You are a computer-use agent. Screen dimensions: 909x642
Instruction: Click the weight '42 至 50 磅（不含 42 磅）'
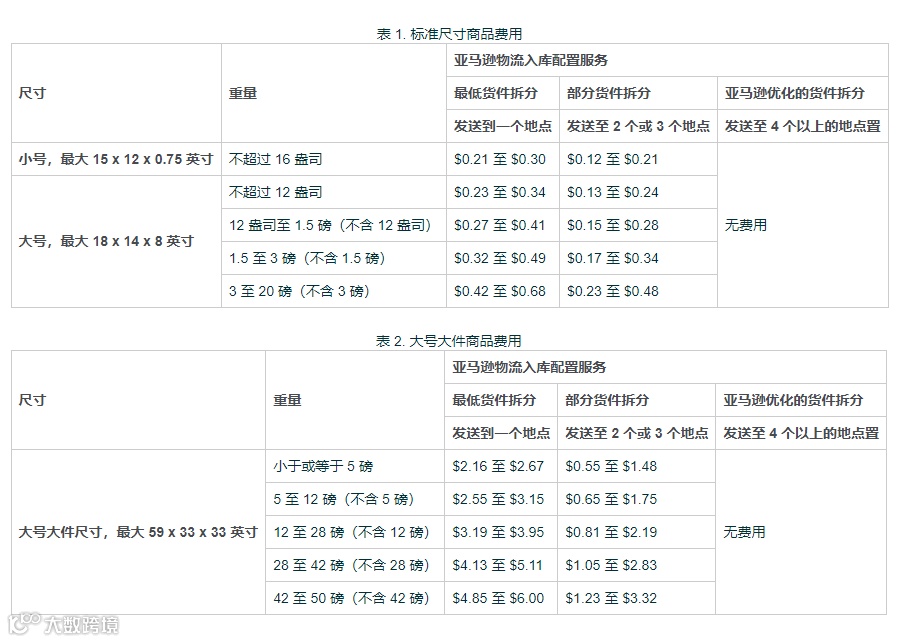pos(351,598)
